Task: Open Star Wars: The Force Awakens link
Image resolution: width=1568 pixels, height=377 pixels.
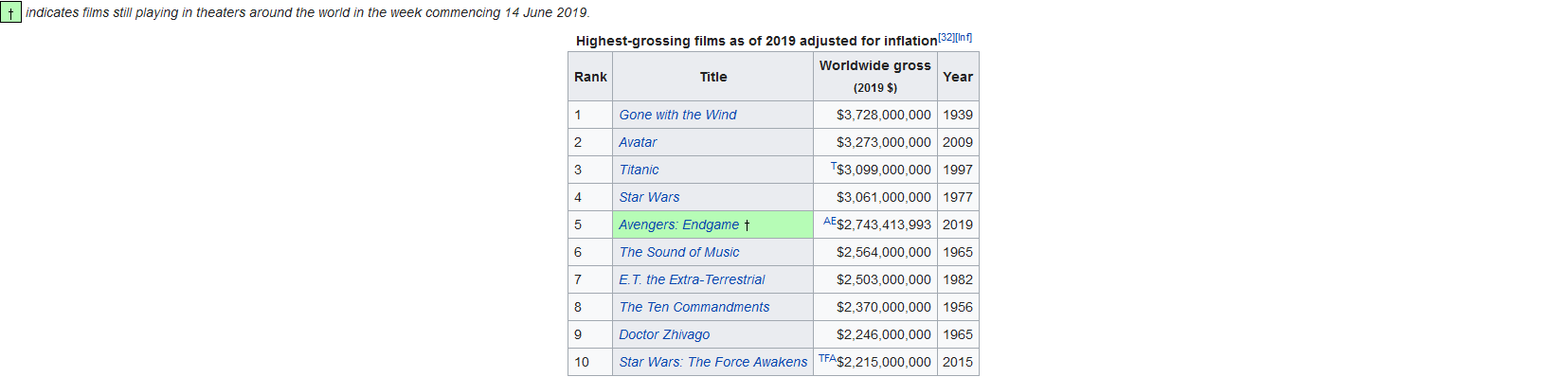Action: (x=712, y=362)
